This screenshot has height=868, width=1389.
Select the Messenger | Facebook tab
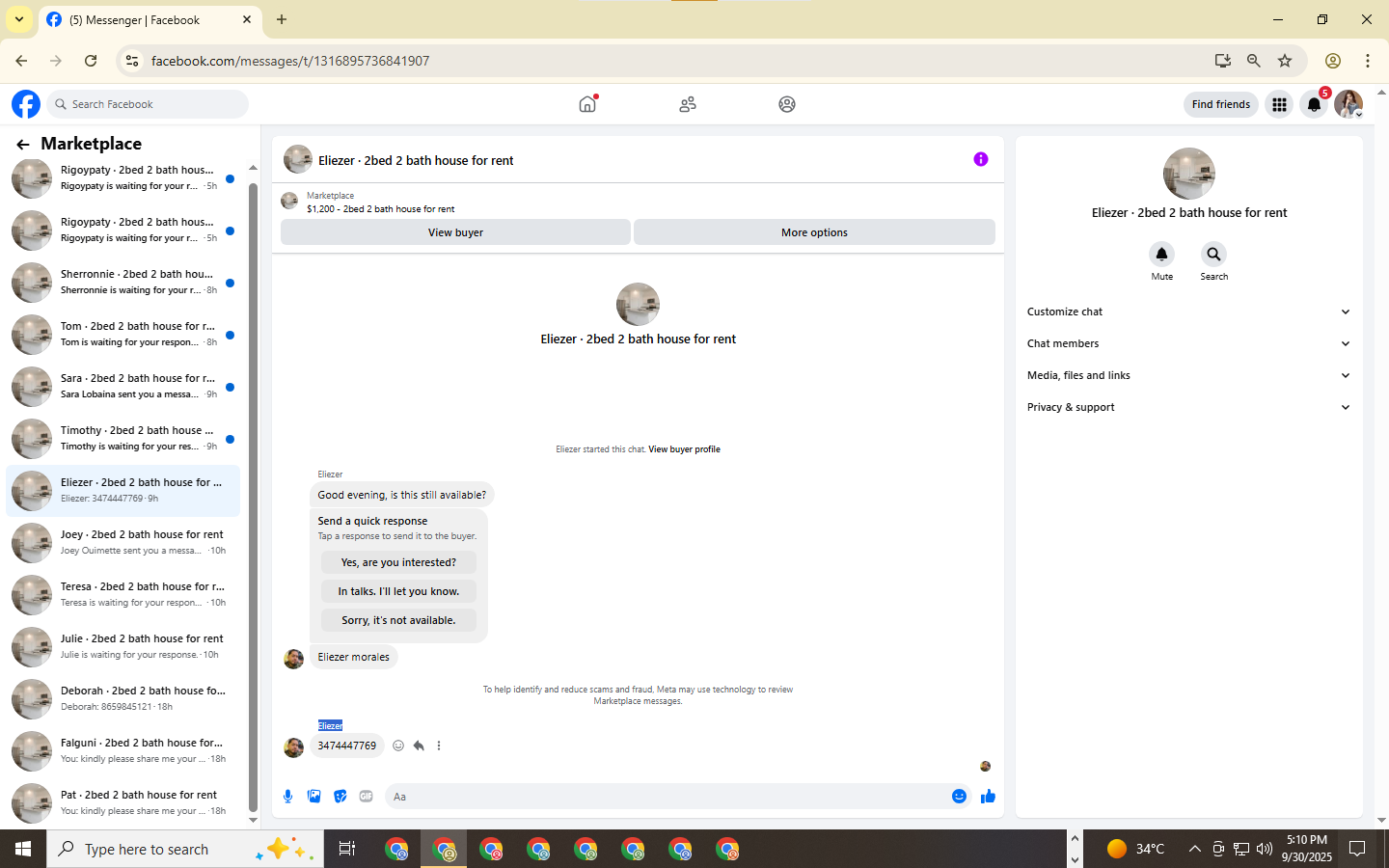point(150,19)
